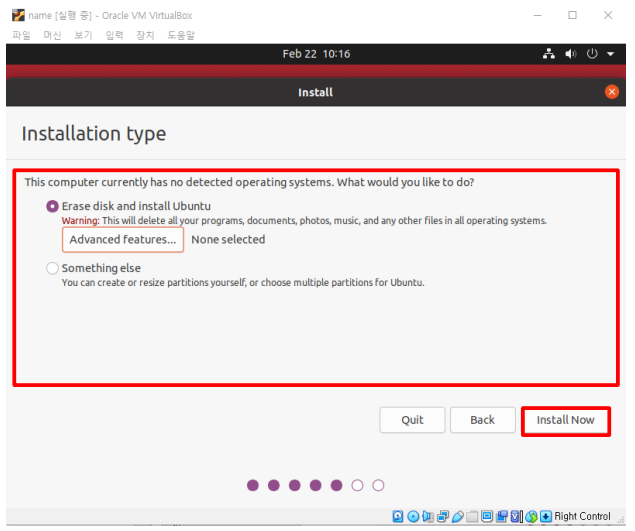
Task: Click the keyboard capture arrow icon in the status bar
Action: pos(546,516)
